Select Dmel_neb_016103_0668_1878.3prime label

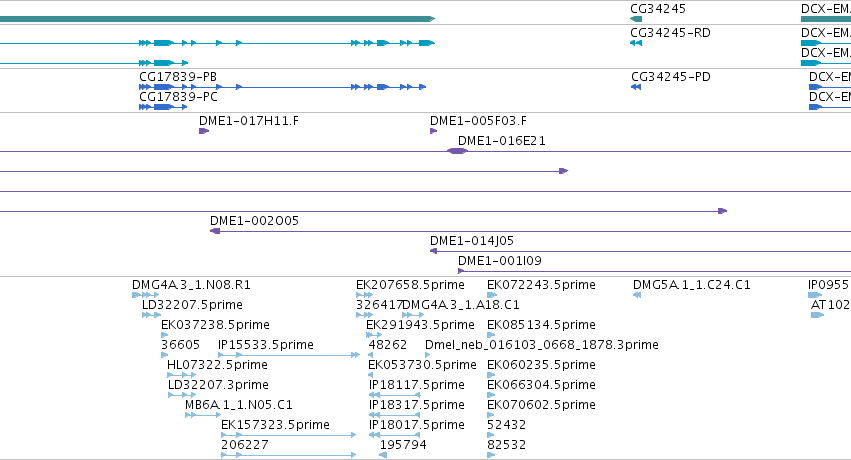pyautogui.click(x=542, y=345)
